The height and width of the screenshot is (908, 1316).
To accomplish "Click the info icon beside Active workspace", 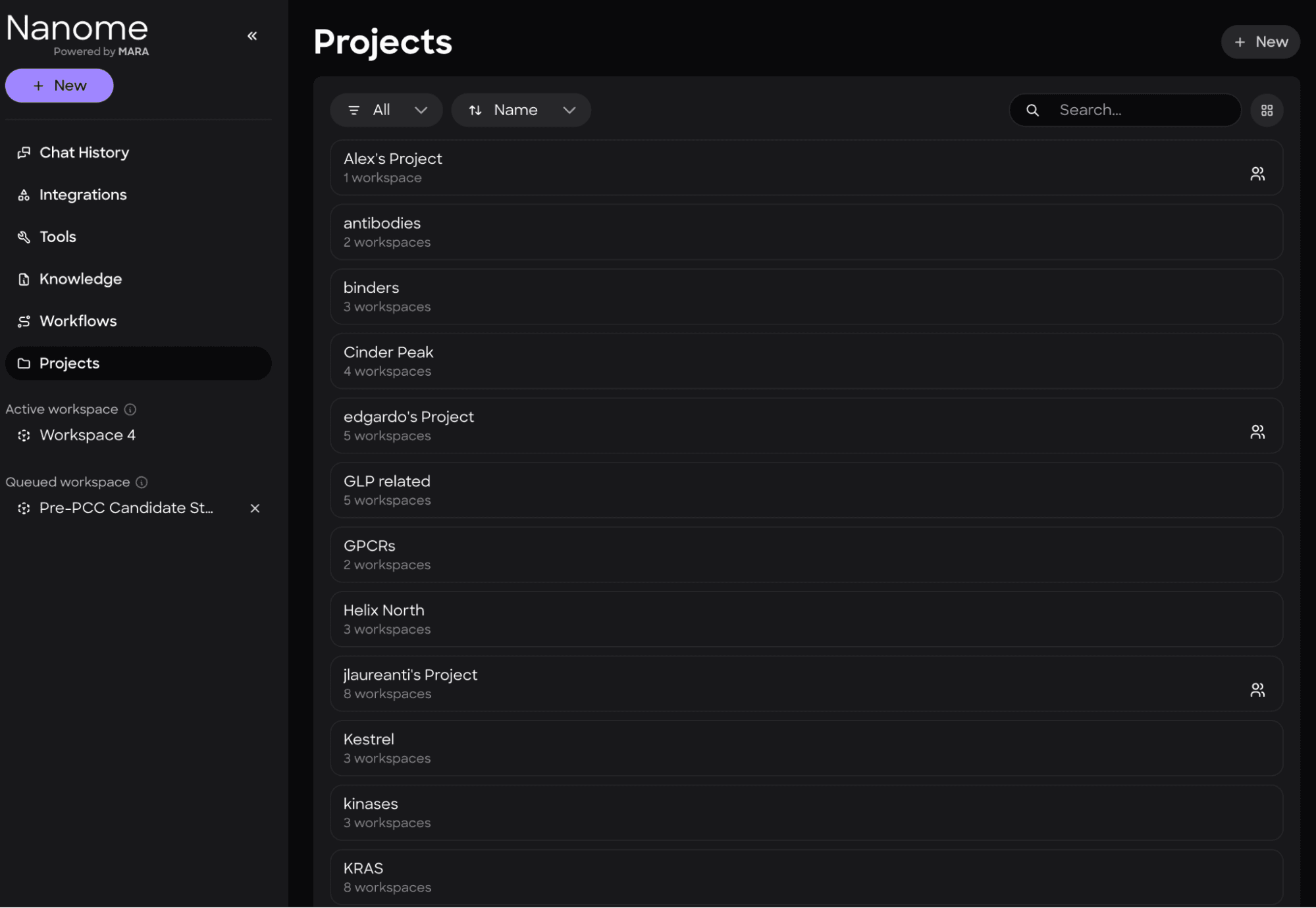I will tap(130, 409).
